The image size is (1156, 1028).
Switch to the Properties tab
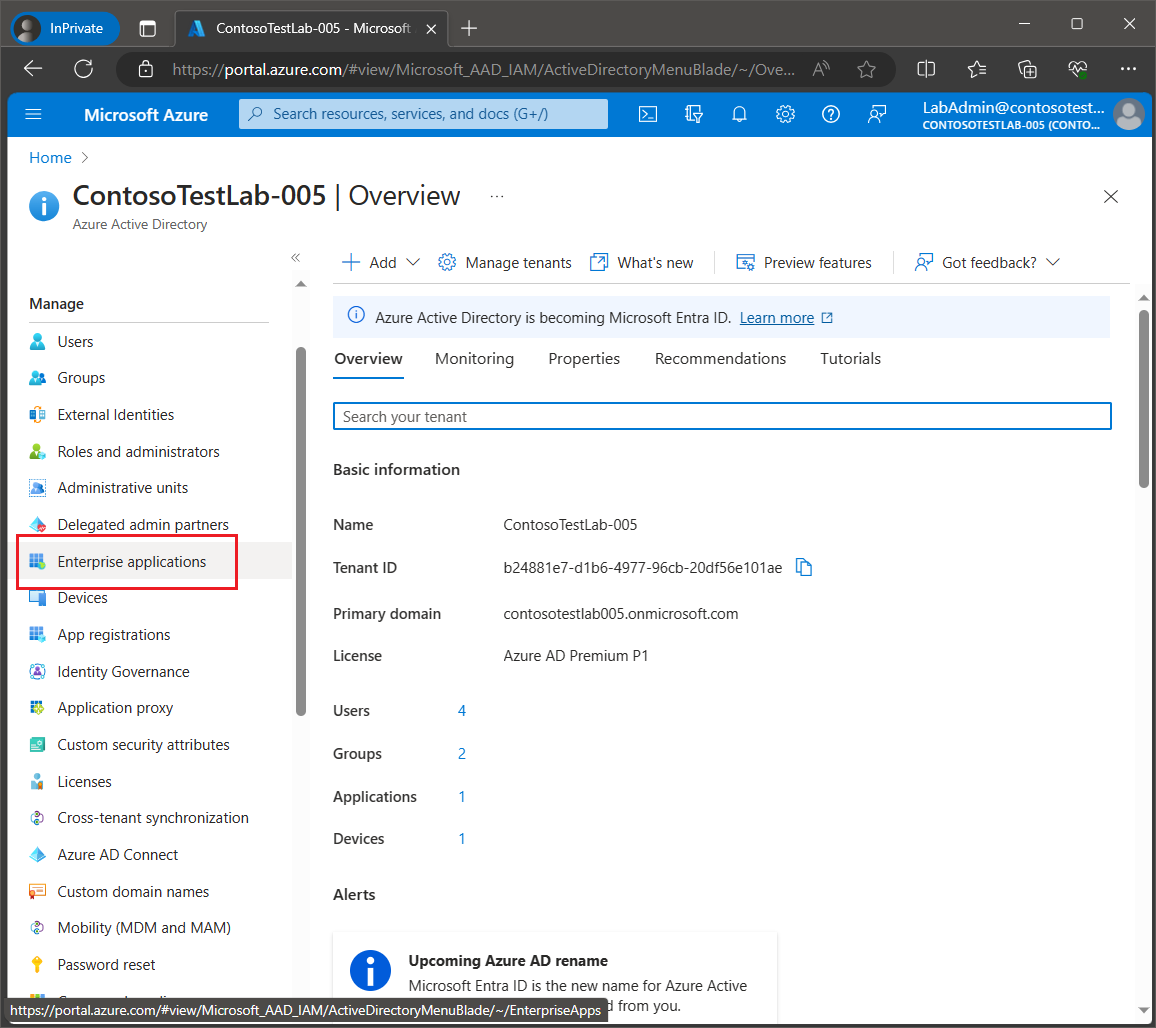click(x=584, y=359)
